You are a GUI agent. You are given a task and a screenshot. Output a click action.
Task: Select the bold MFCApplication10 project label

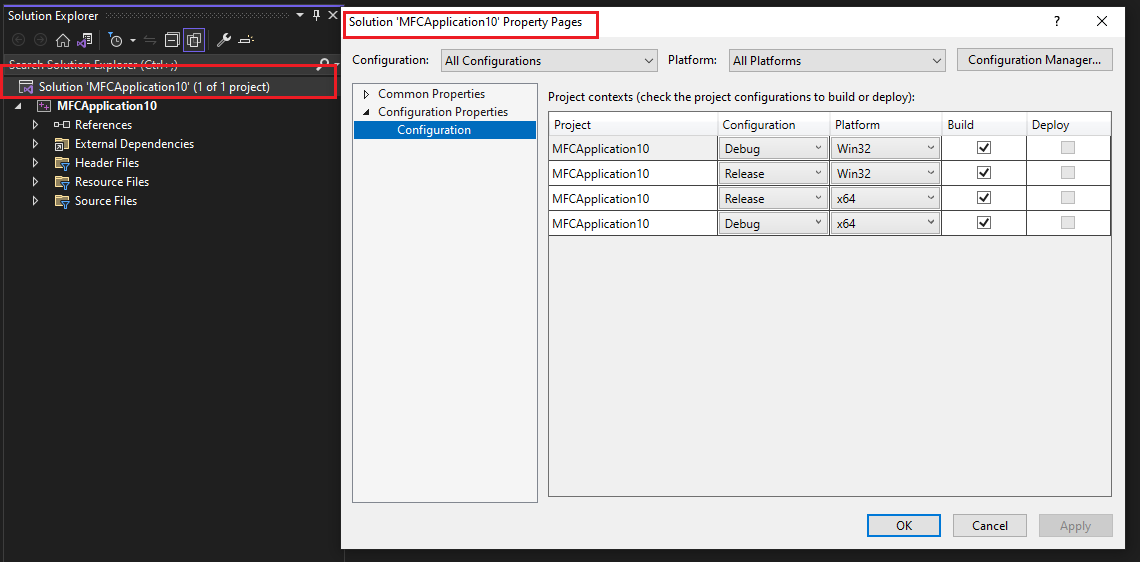pyautogui.click(x=107, y=106)
